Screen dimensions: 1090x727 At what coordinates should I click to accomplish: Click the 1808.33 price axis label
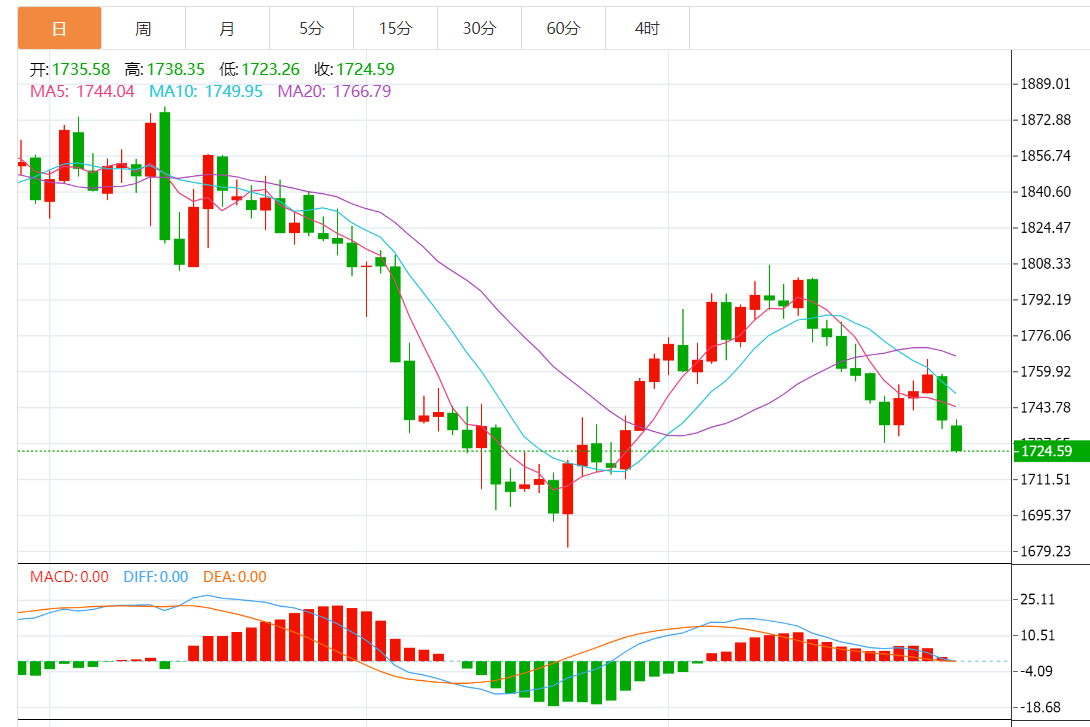[x=1045, y=263]
